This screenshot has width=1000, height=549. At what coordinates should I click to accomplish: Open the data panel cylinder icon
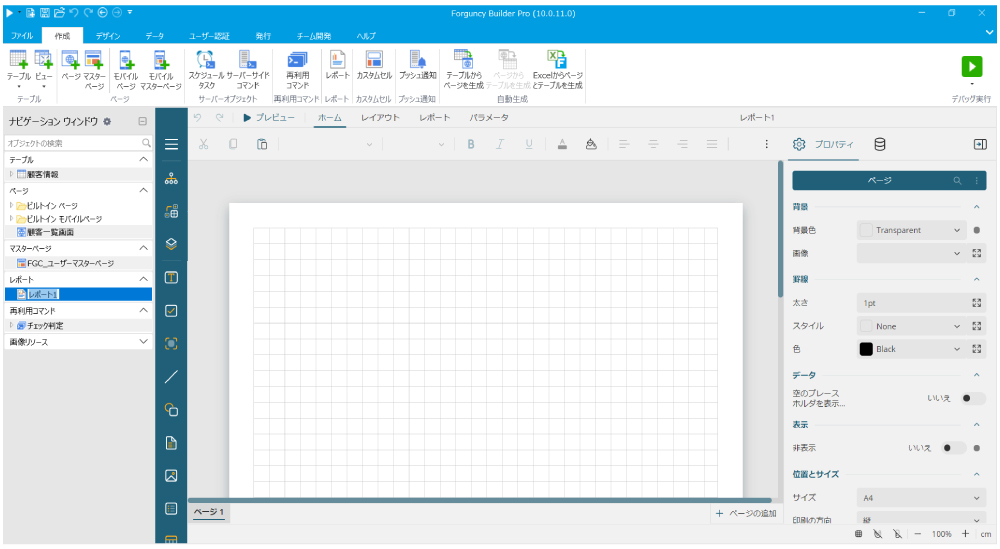[x=880, y=144]
